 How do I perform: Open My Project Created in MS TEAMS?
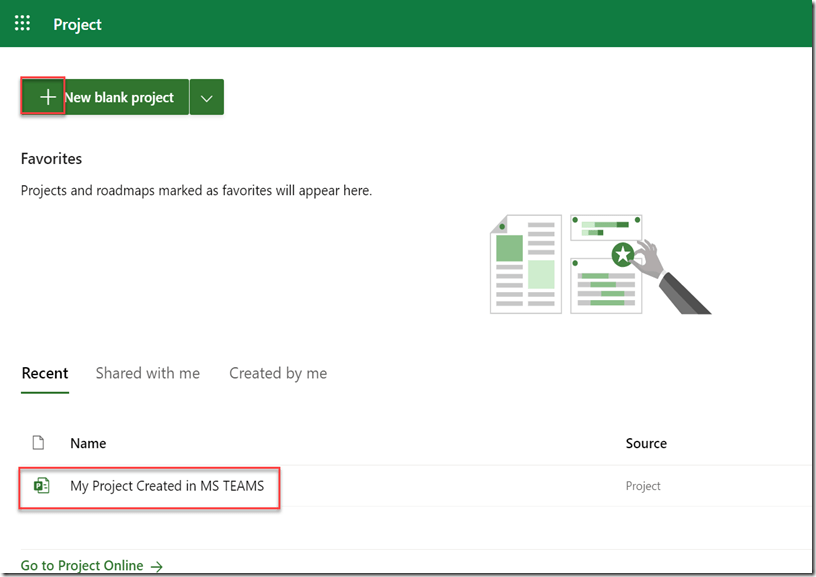[x=167, y=486]
